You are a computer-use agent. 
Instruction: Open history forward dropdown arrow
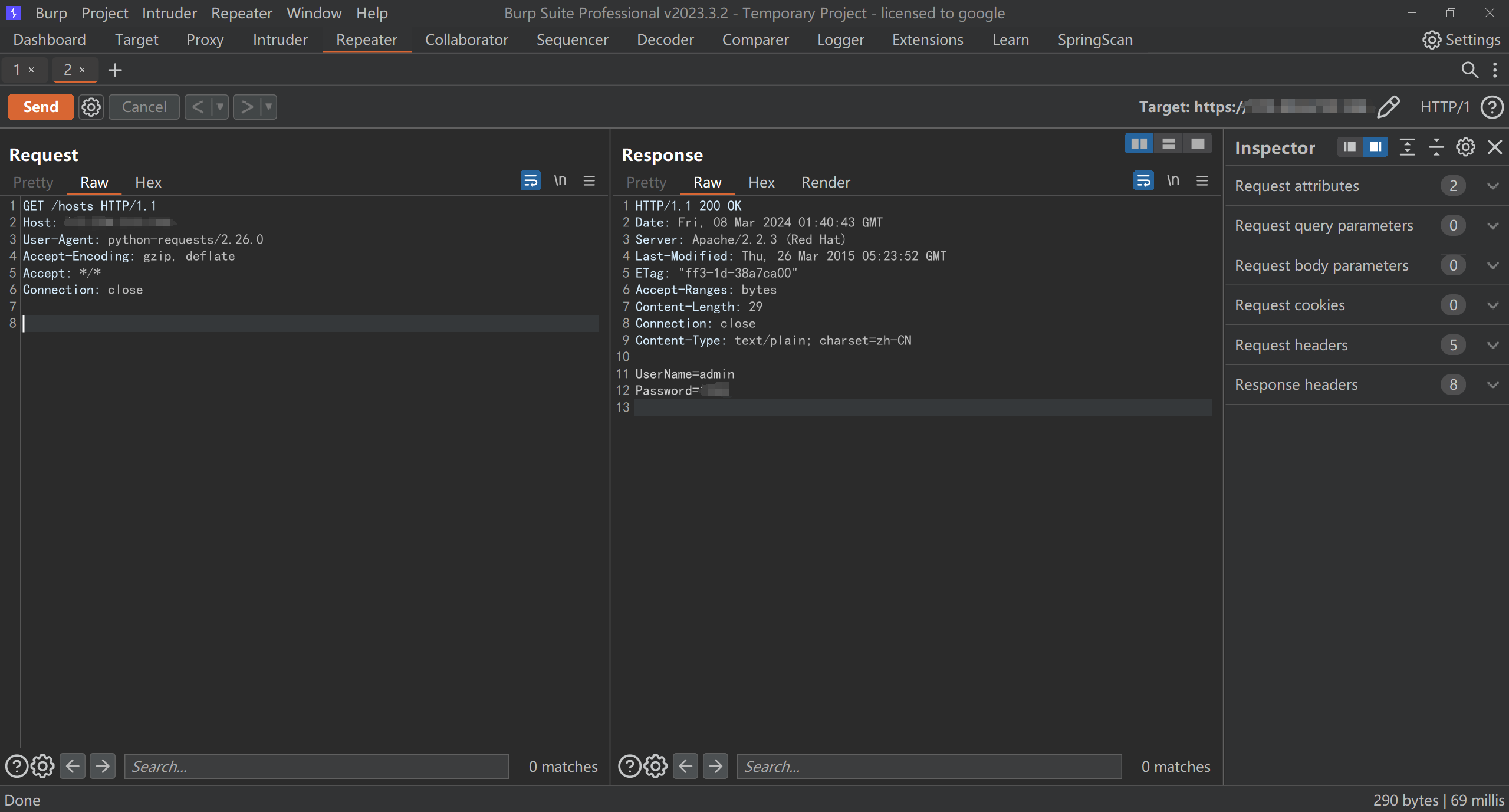[268, 107]
